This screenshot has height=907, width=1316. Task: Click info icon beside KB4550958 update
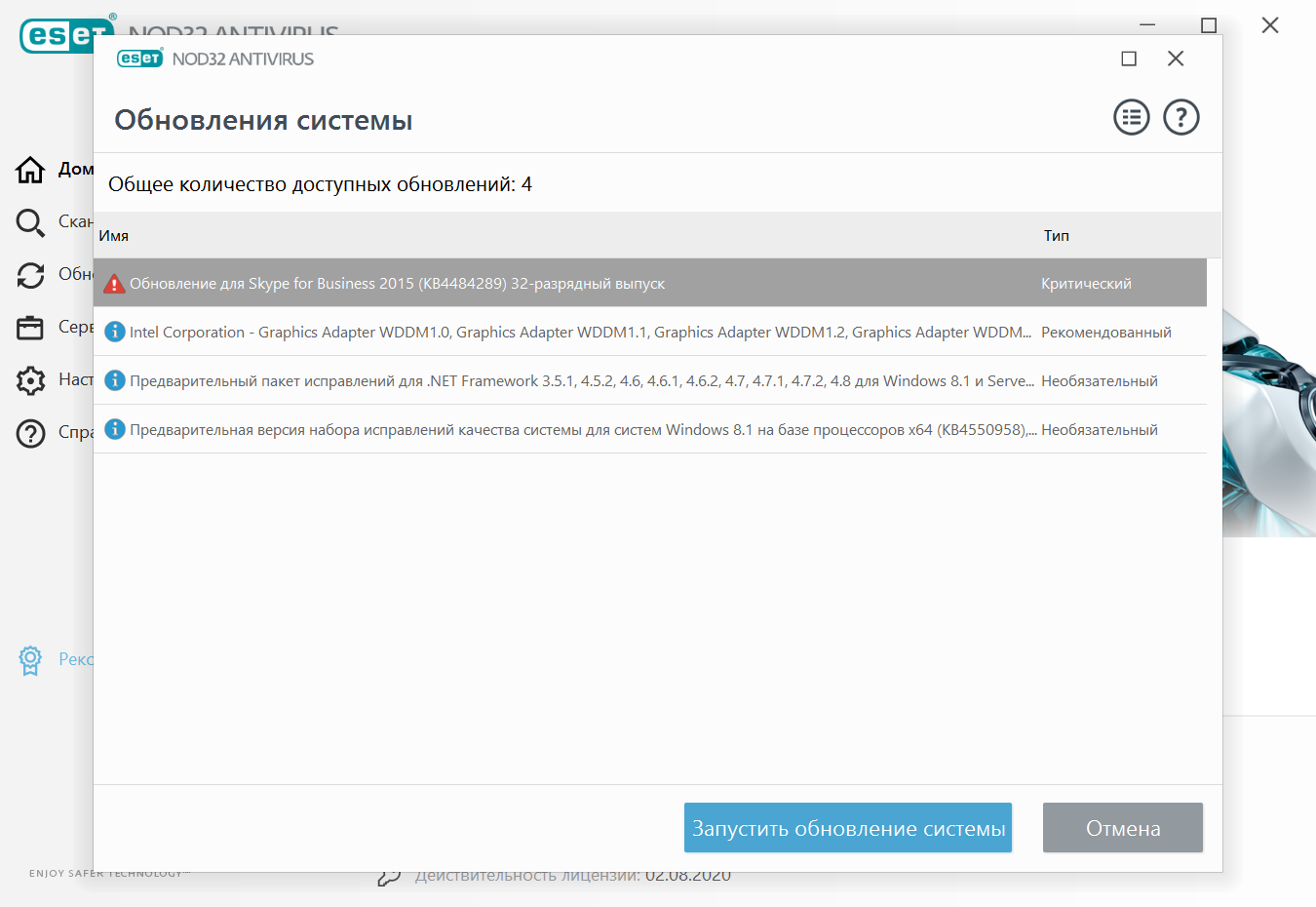[115, 429]
